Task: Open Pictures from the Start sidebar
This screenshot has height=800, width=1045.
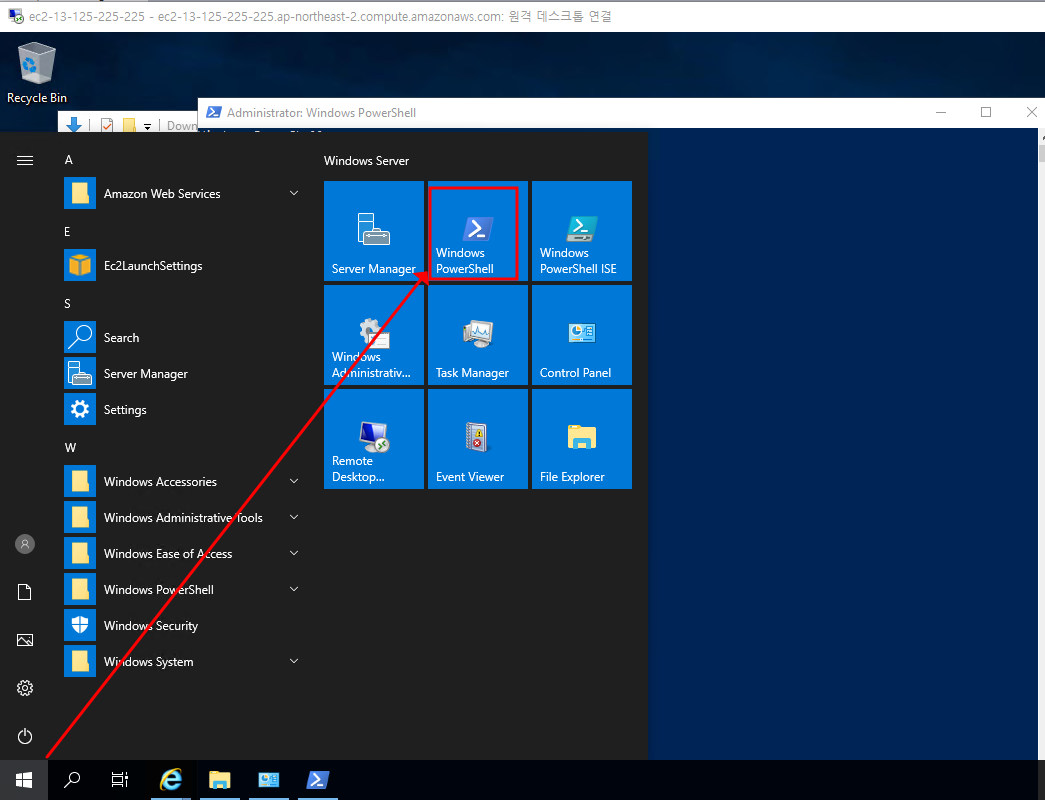Action: tap(25, 640)
